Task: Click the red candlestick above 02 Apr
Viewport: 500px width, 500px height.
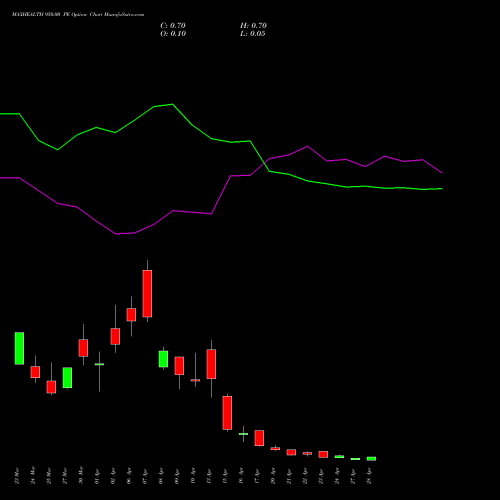Action: (x=115, y=336)
